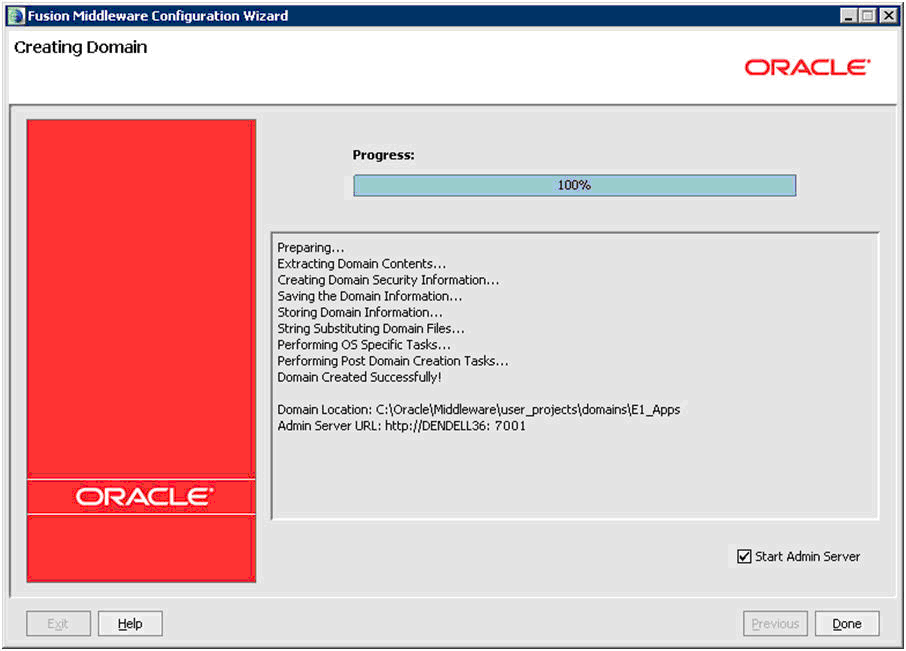Click 'String Substituting Domain Files...' line
Screen dimensions: 906x651
pos(371,329)
